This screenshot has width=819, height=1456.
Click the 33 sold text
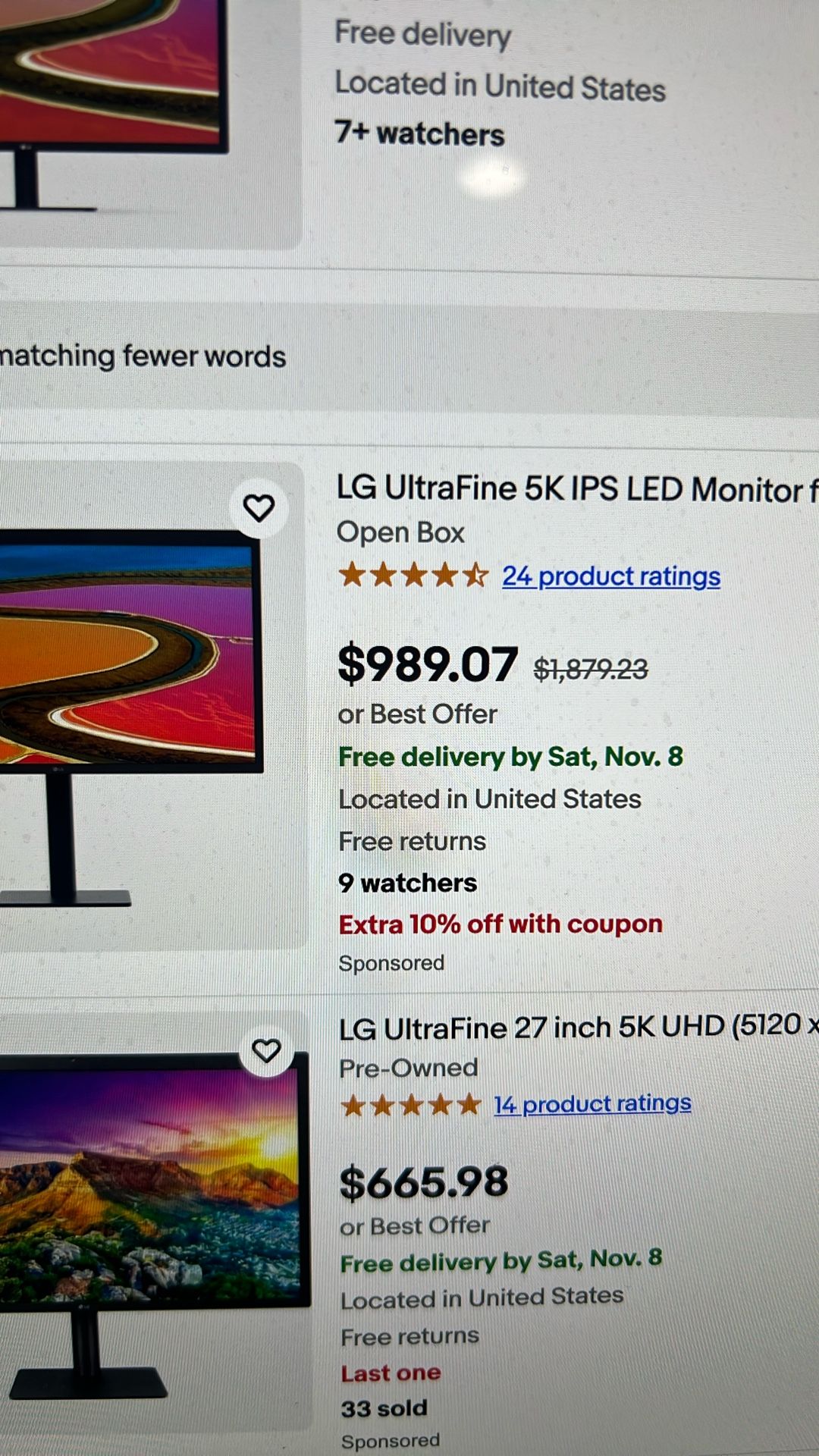click(382, 1408)
